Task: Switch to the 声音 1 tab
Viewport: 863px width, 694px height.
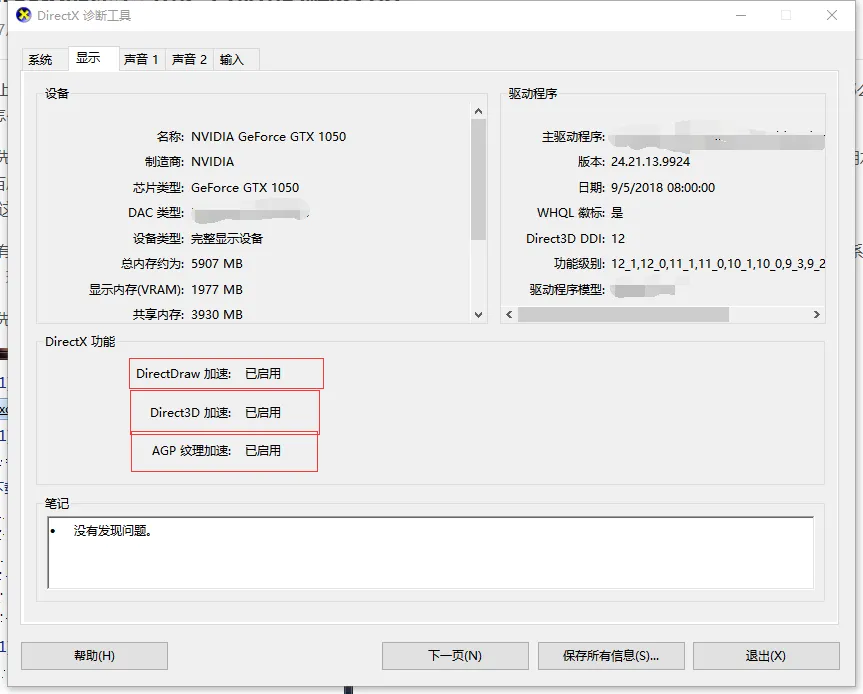Action: coord(141,59)
